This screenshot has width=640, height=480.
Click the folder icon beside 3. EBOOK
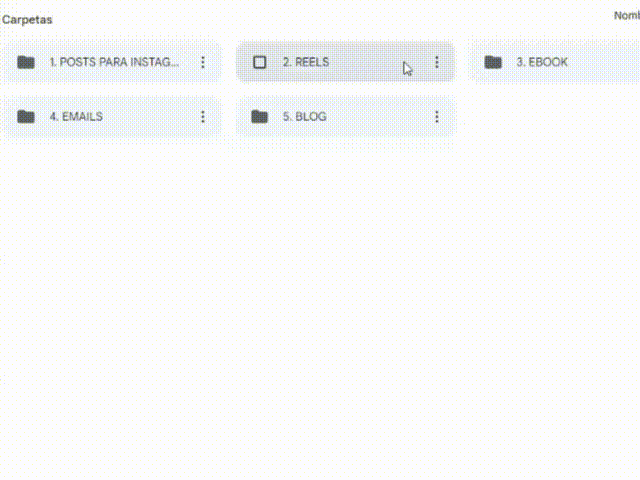(493, 62)
